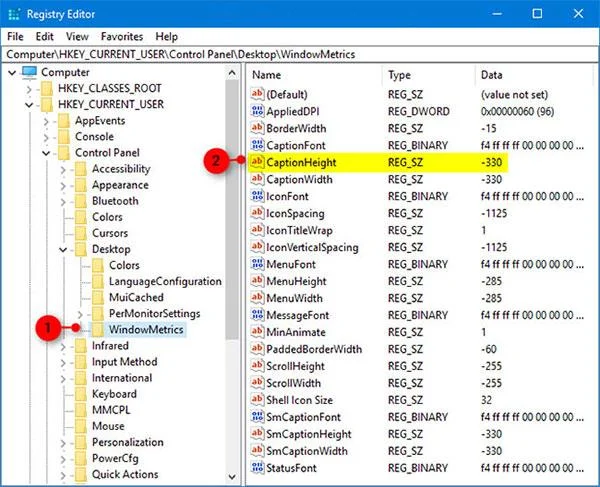
Task: Click the folder icon of WindowMetrics key
Action: point(98,329)
